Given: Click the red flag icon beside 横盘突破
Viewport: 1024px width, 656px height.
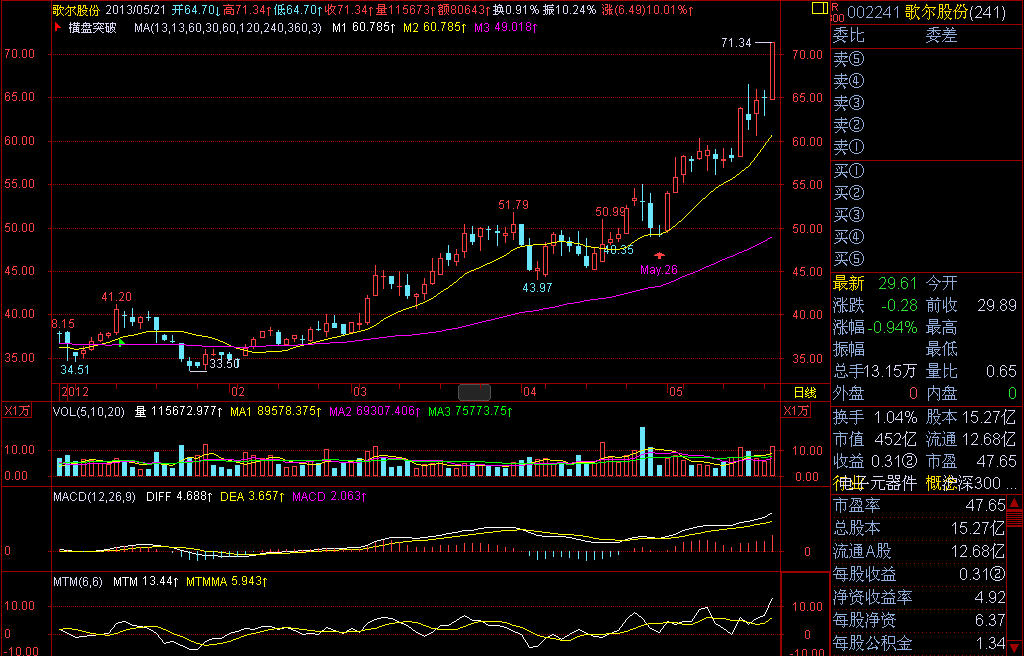Looking at the screenshot, I should coord(55,28).
